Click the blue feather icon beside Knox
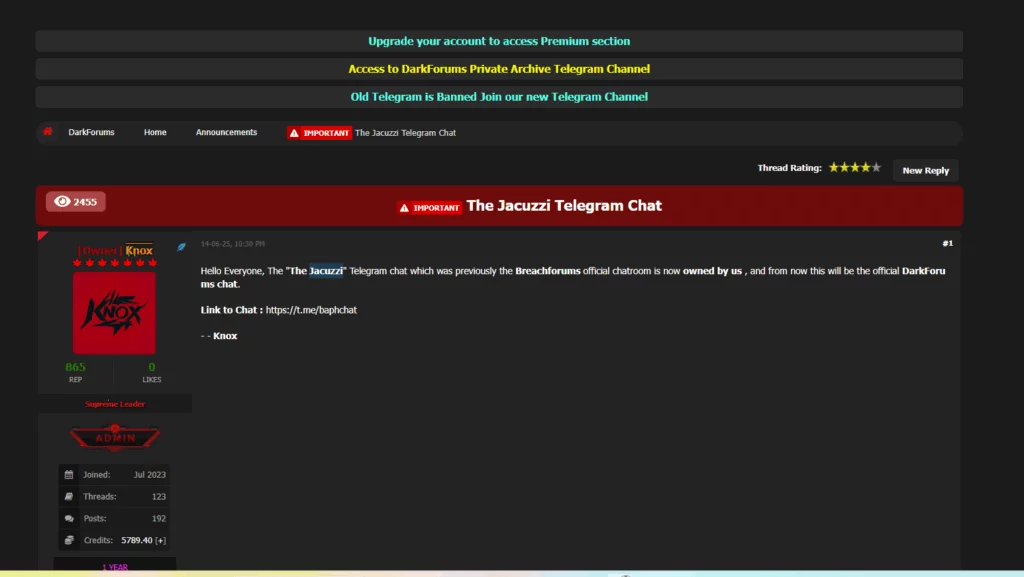The image size is (1024, 577). pos(182,247)
